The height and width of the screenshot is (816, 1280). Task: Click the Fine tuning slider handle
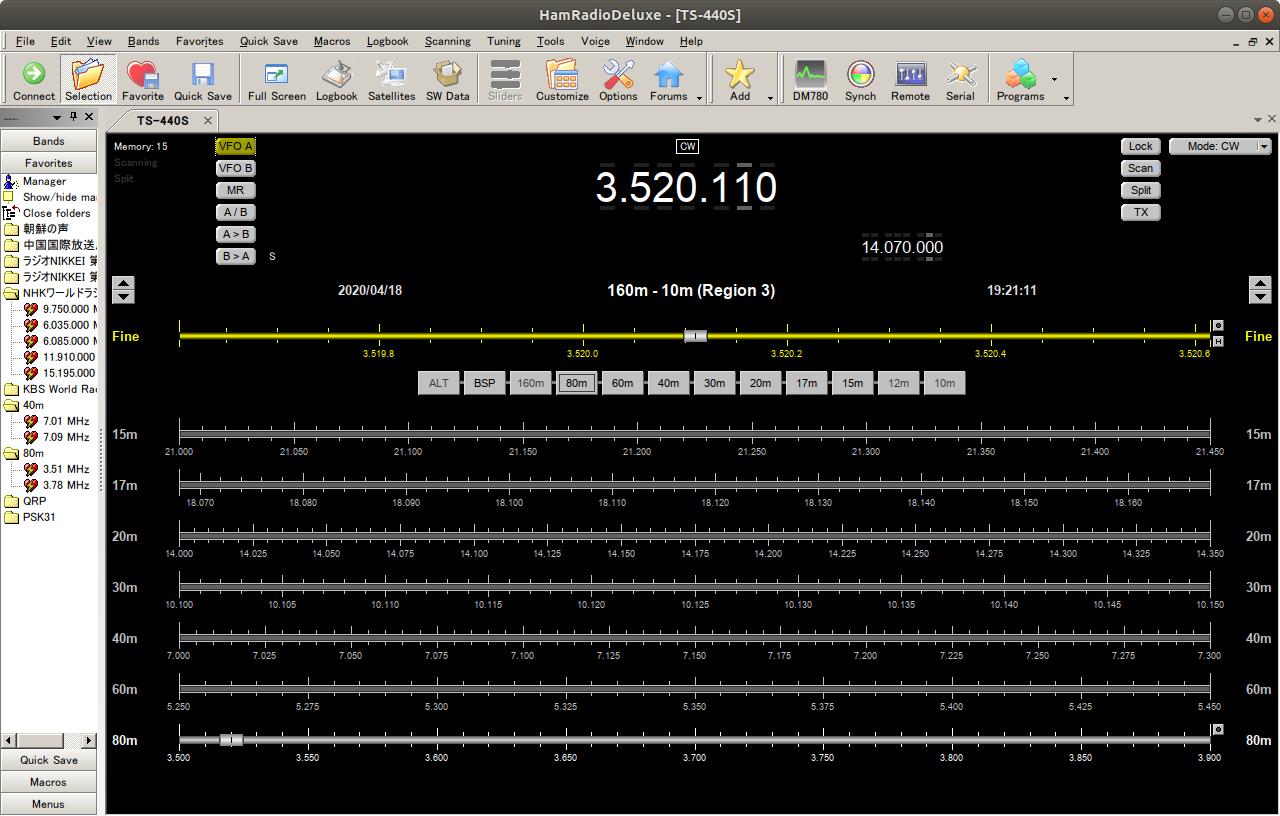point(695,336)
